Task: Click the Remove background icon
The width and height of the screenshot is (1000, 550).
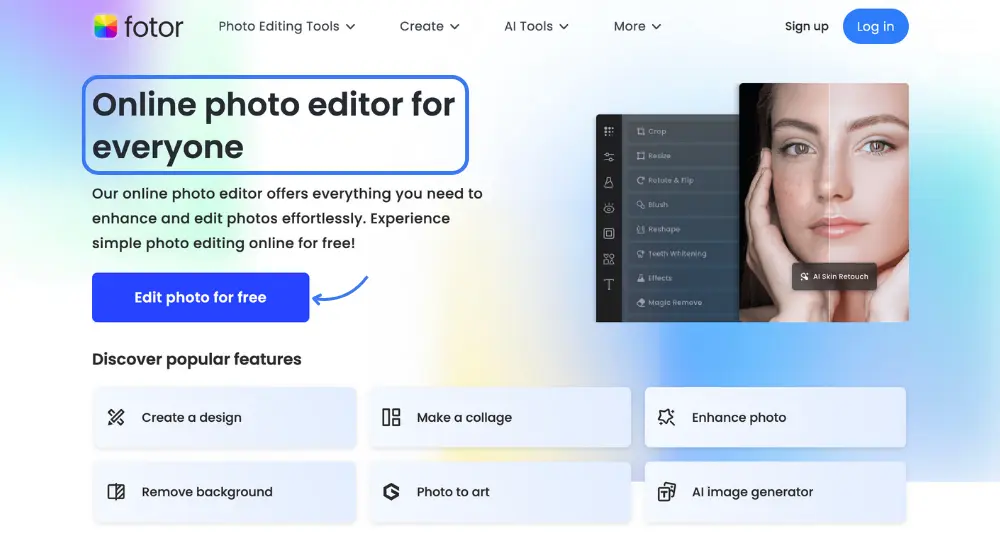Action: pos(116,492)
